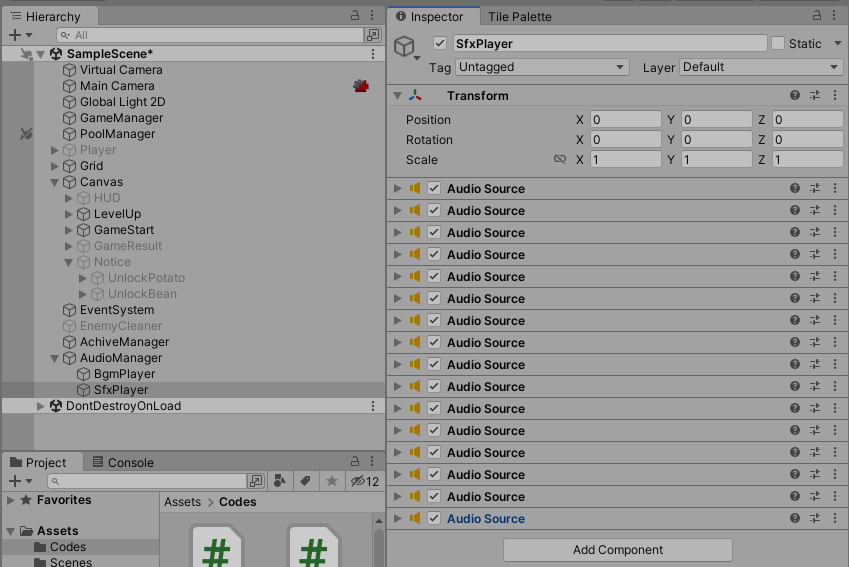Select the GameManager object

click(121, 118)
